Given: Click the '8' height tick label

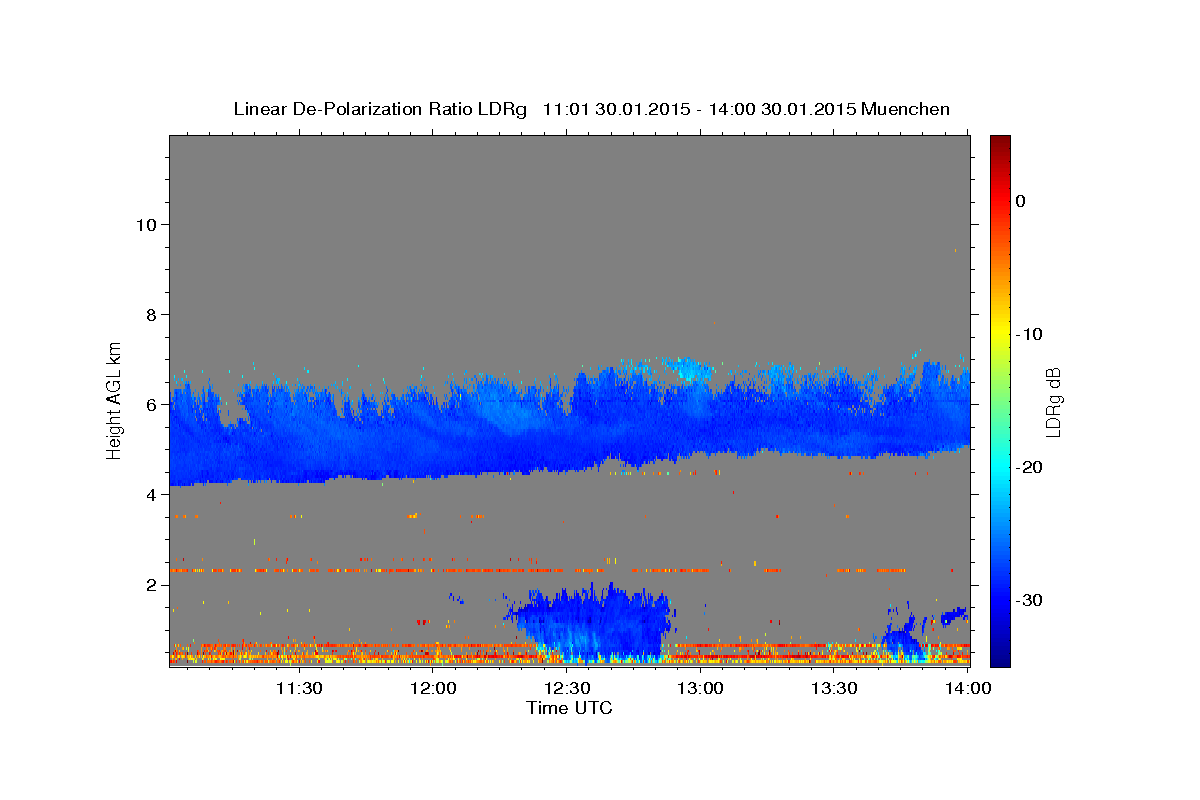Looking at the screenshot, I should [150, 314].
